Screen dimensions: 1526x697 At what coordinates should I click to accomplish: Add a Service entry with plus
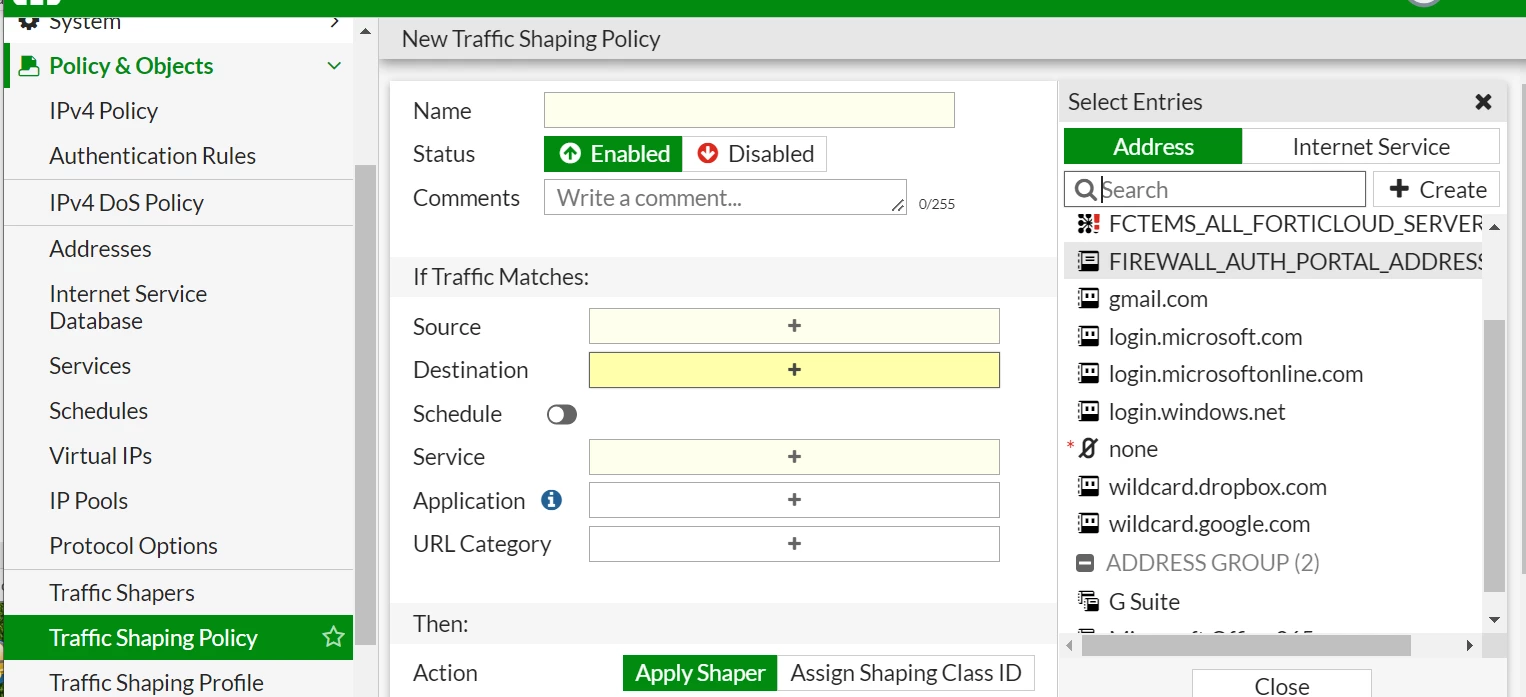[x=794, y=457]
